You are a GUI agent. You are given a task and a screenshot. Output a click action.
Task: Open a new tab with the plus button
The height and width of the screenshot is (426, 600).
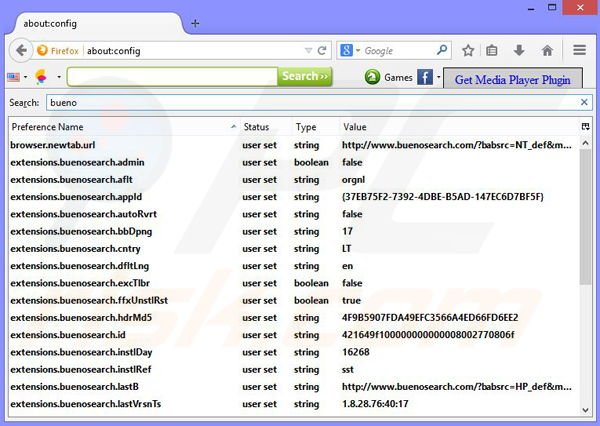[x=195, y=24]
